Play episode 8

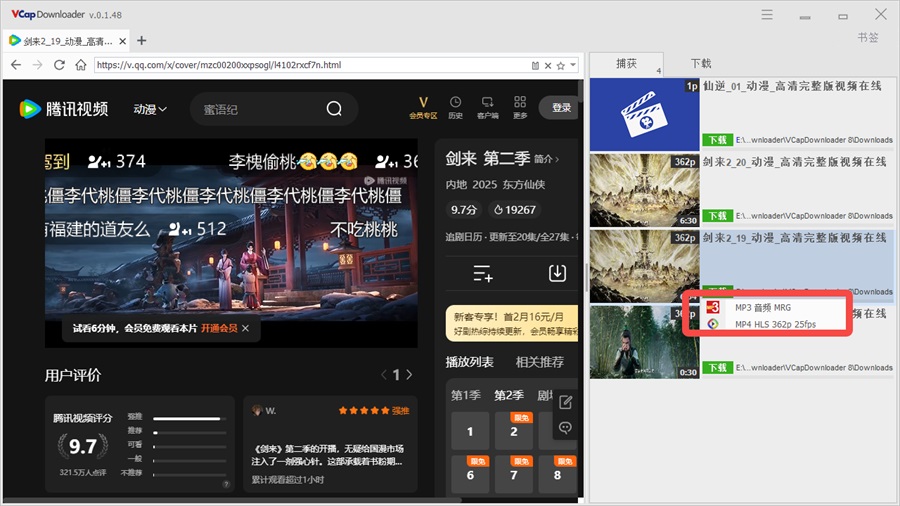point(557,474)
